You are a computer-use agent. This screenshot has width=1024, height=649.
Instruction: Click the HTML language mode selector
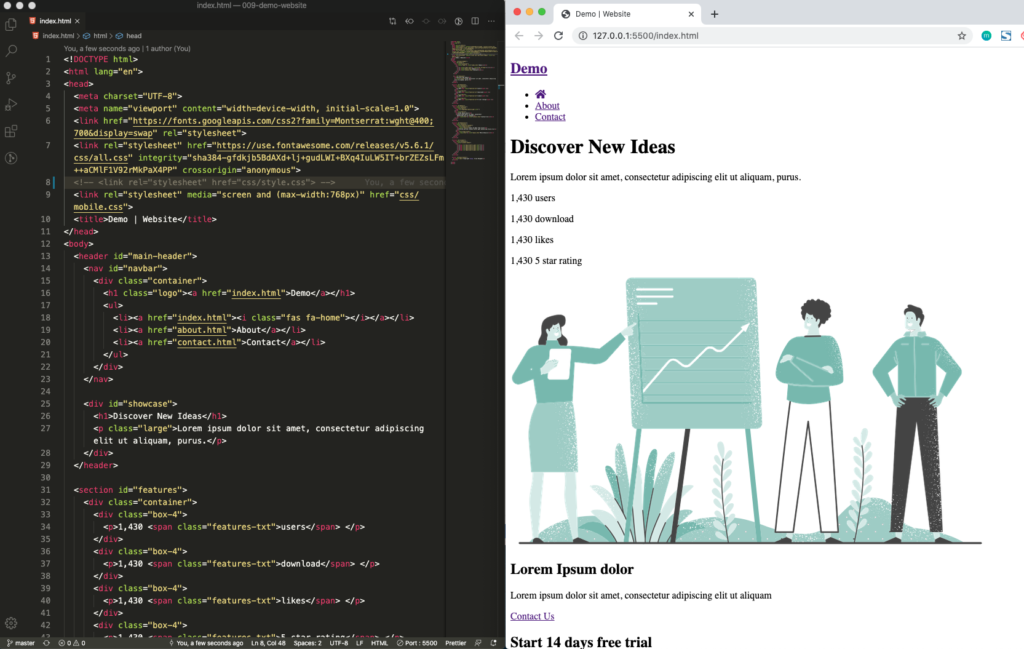(379, 643)
